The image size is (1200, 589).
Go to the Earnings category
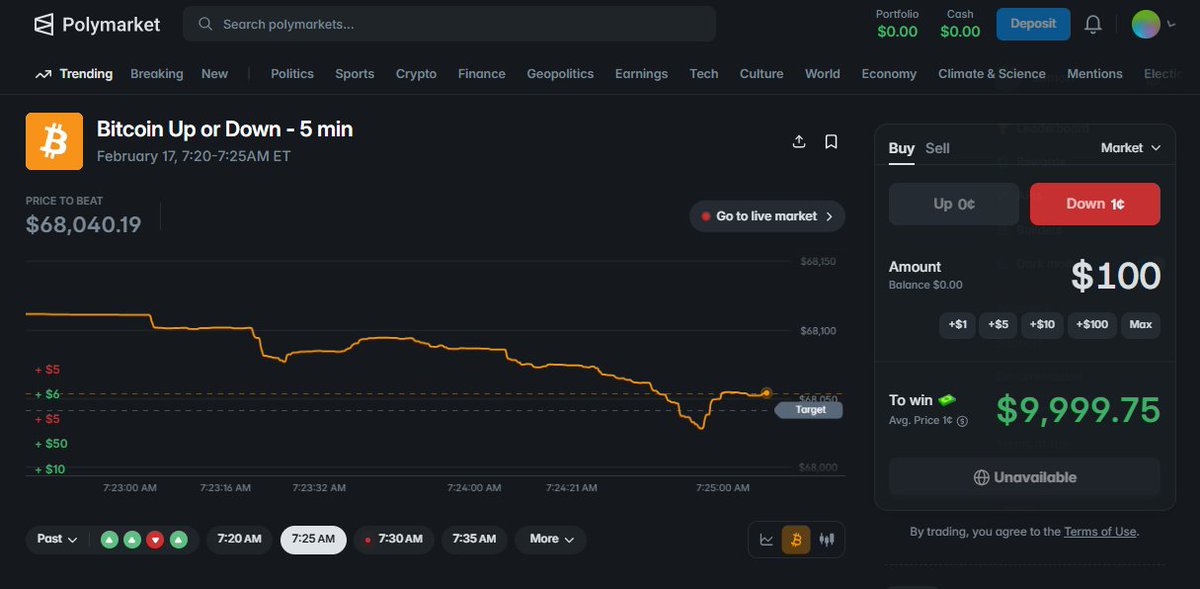click(641, 74)
